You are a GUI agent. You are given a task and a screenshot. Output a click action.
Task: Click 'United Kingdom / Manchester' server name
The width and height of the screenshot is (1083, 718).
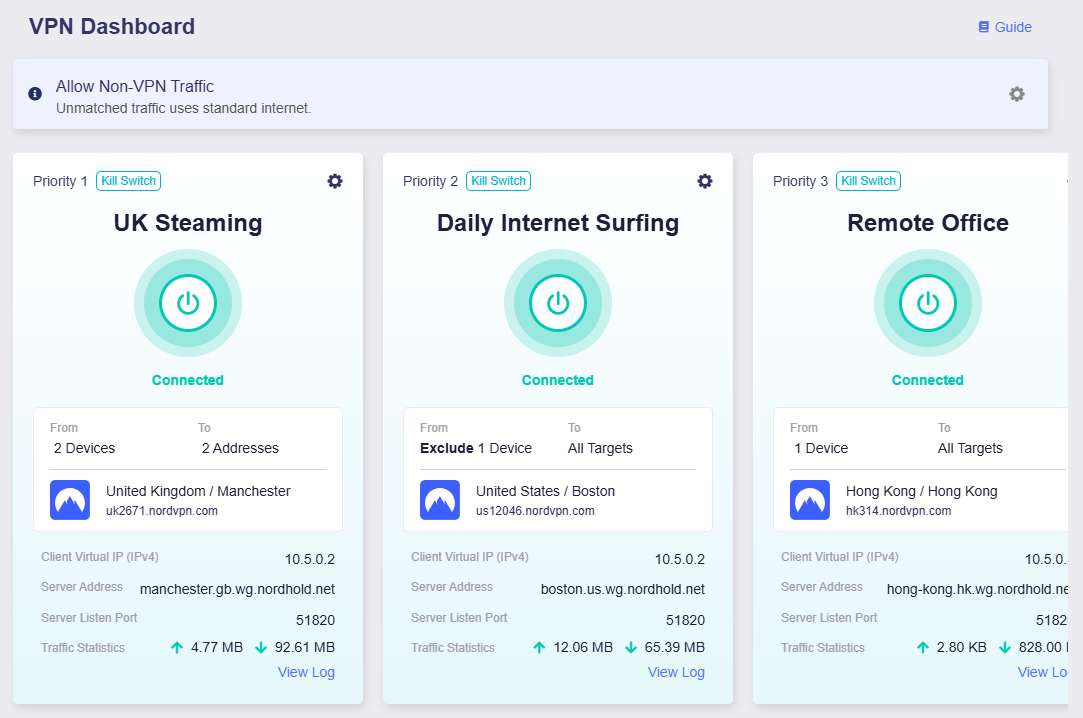[x=198, y=491]
